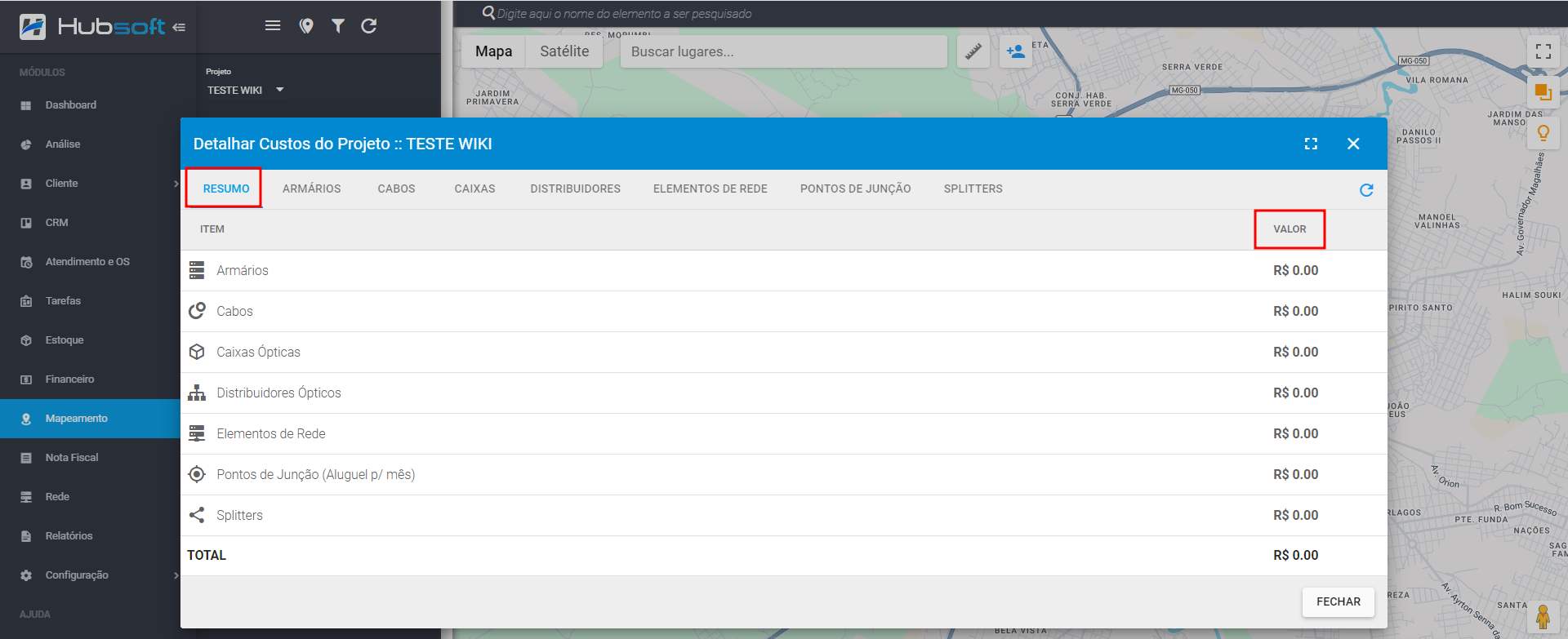The height and width of the screenshot is (639, 1568).
Task: Open the hamburger menu in the project toolbar
Action: [x=273, y=26]
